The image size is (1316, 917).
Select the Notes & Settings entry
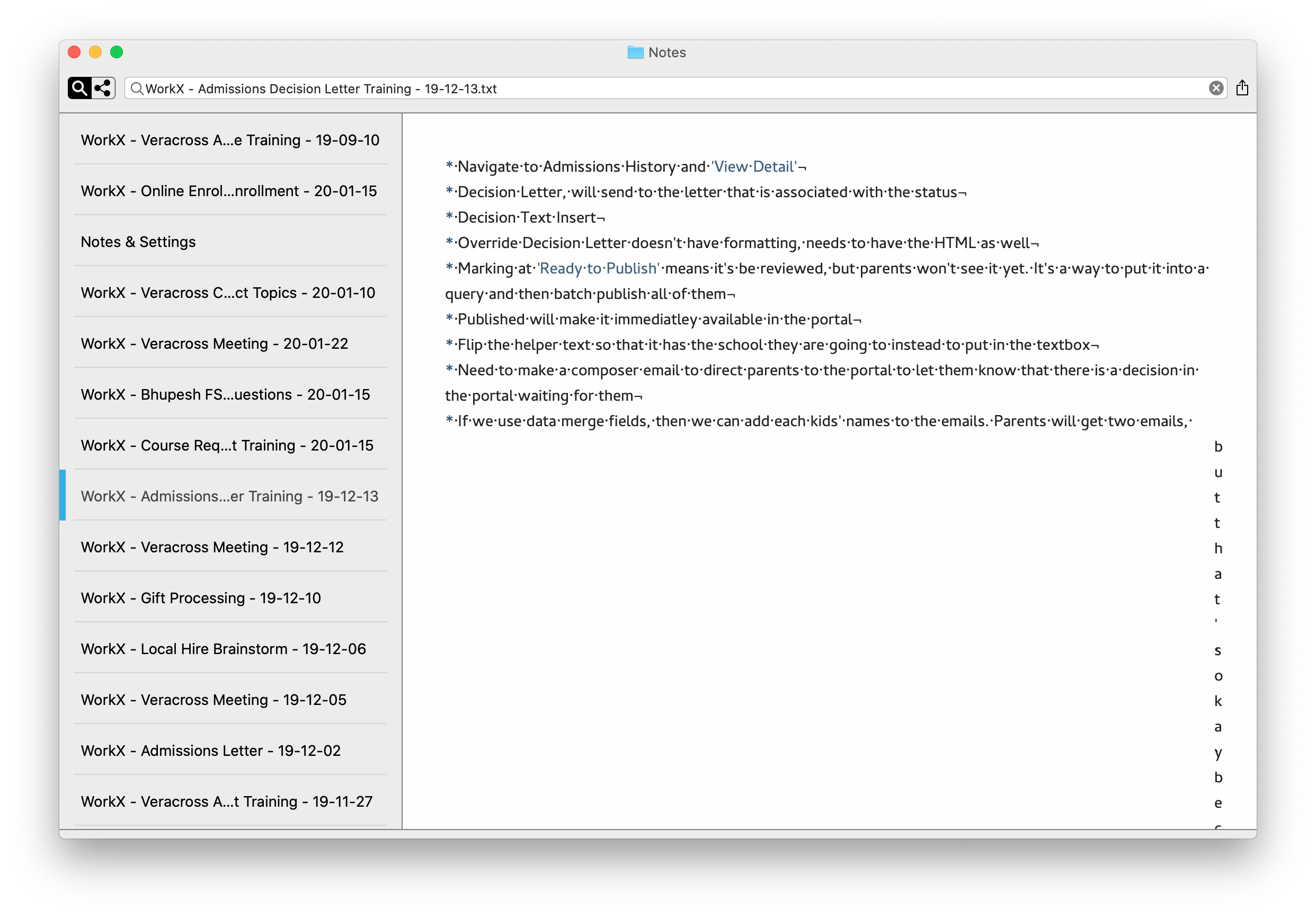point(138,242)
